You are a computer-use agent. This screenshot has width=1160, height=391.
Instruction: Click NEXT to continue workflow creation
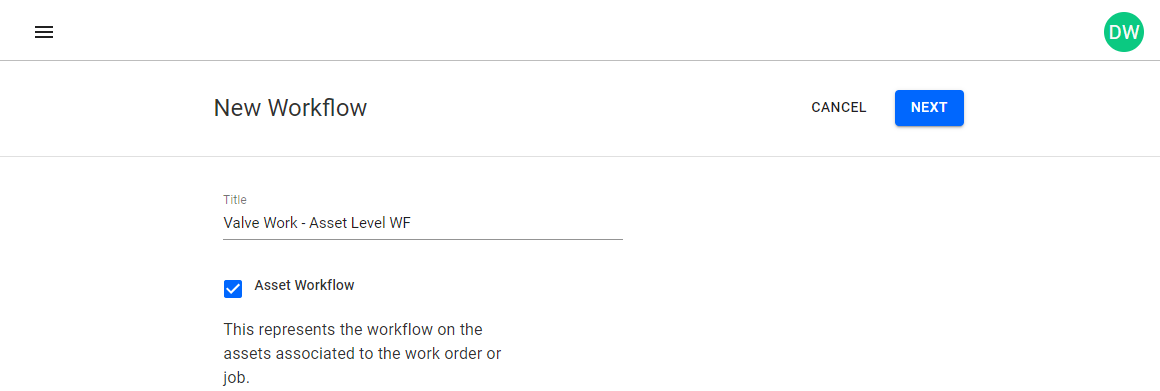pos(929,108)
